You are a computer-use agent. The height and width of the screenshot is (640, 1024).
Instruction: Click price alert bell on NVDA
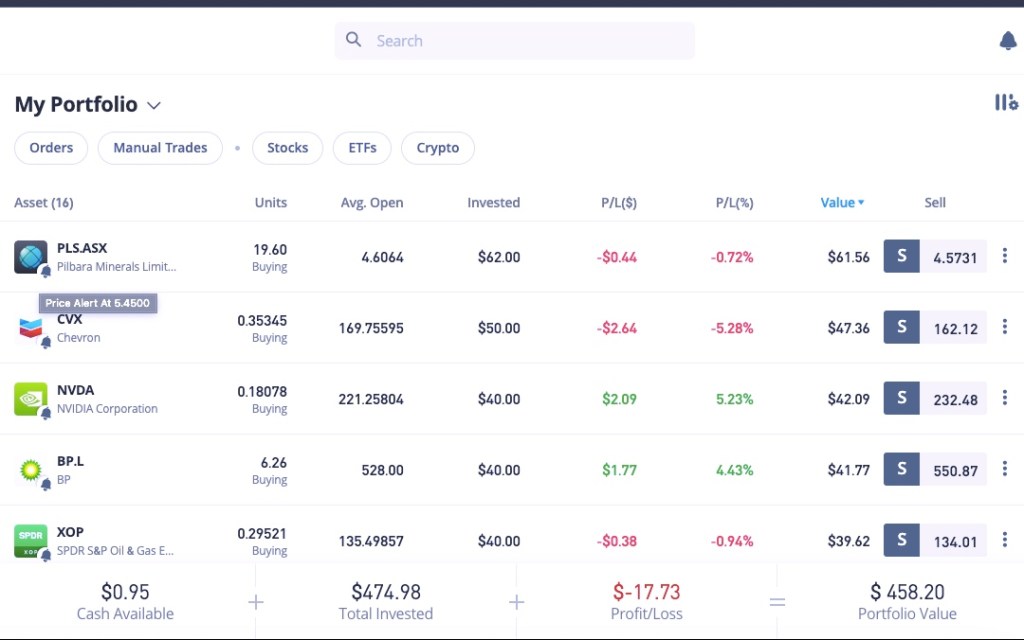[46, 414]
